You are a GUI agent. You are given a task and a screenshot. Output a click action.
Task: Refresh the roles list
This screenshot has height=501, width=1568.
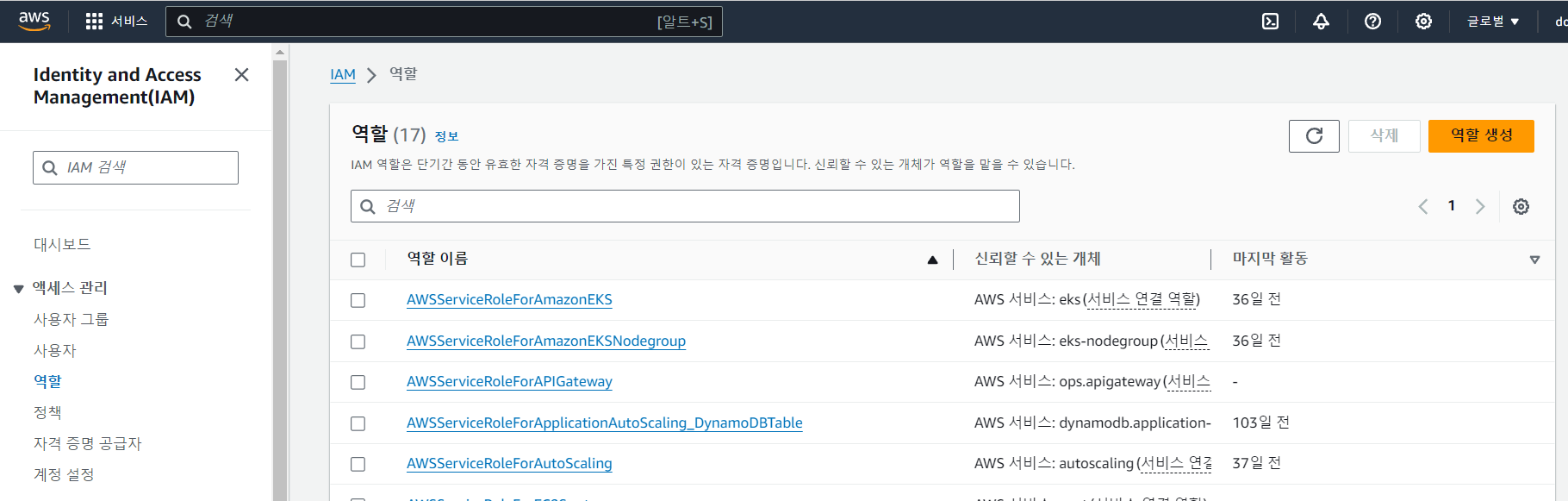click(1314, 135)
